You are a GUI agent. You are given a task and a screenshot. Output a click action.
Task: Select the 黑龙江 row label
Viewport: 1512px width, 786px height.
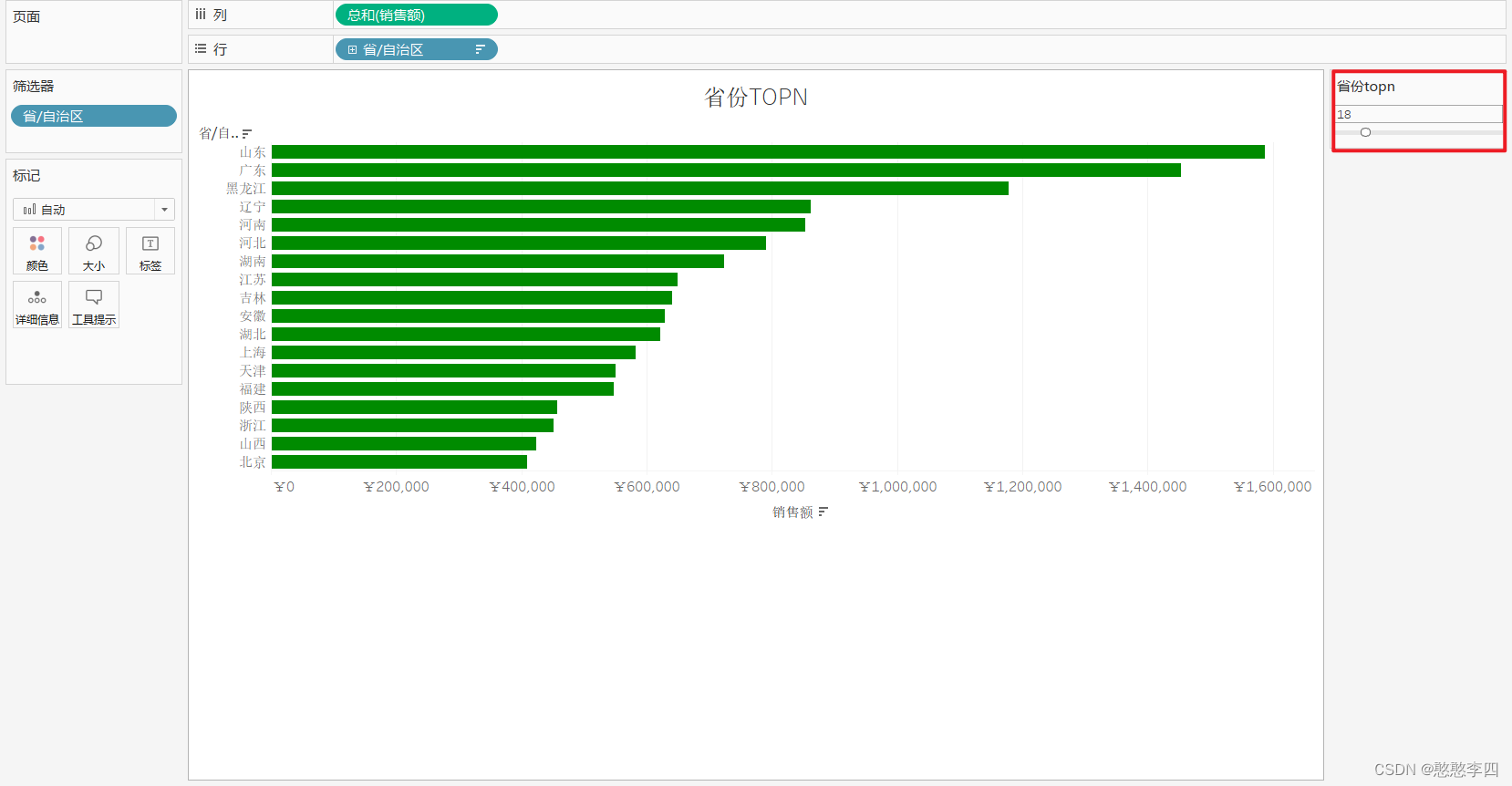(x=246, y=189)
